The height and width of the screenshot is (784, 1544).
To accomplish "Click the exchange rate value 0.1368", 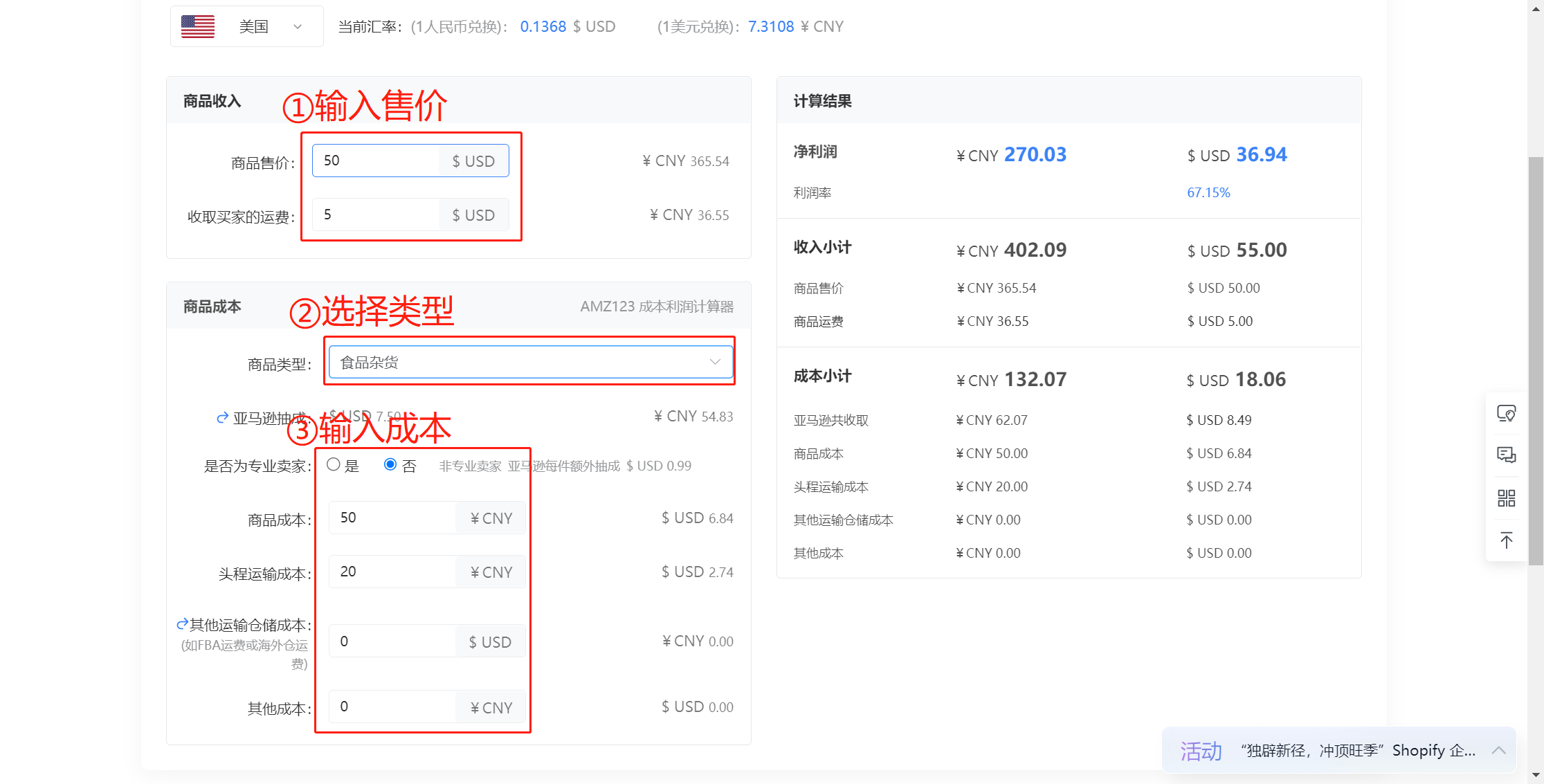I will point(543,26).
